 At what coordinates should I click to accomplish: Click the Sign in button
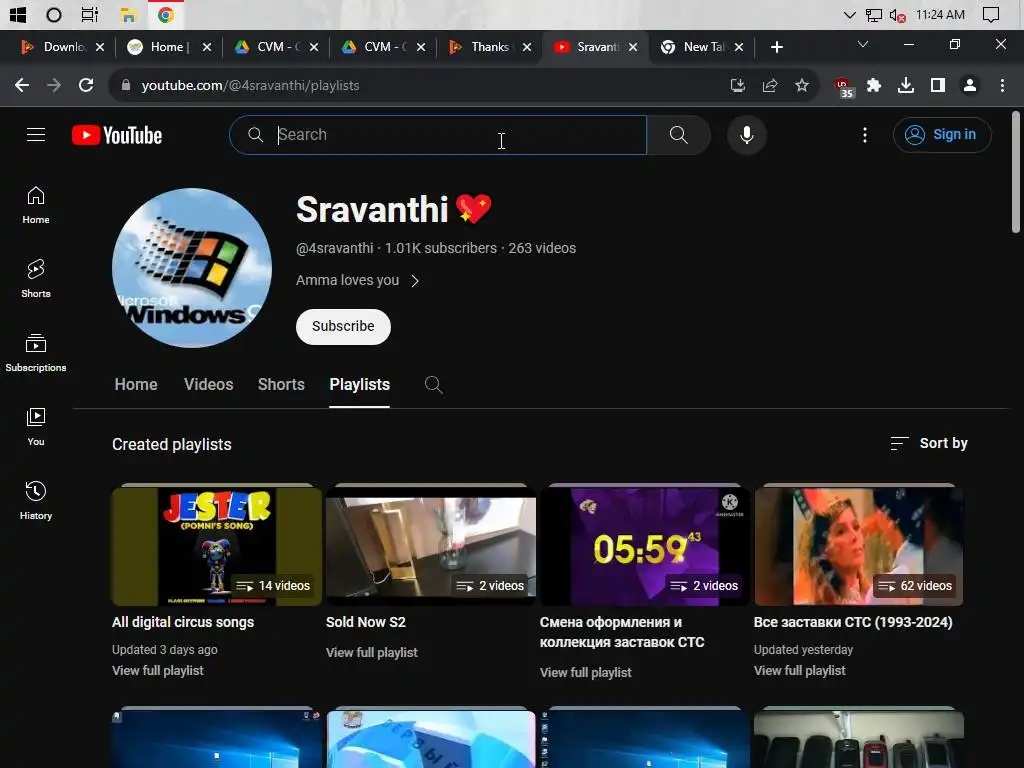942,135
